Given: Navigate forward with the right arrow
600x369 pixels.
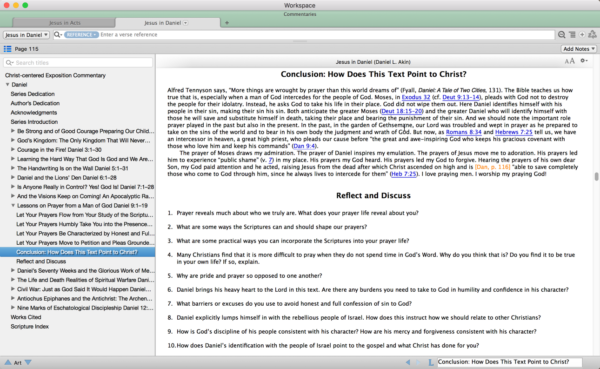Looking at the screenshot, I should [418, 362].
